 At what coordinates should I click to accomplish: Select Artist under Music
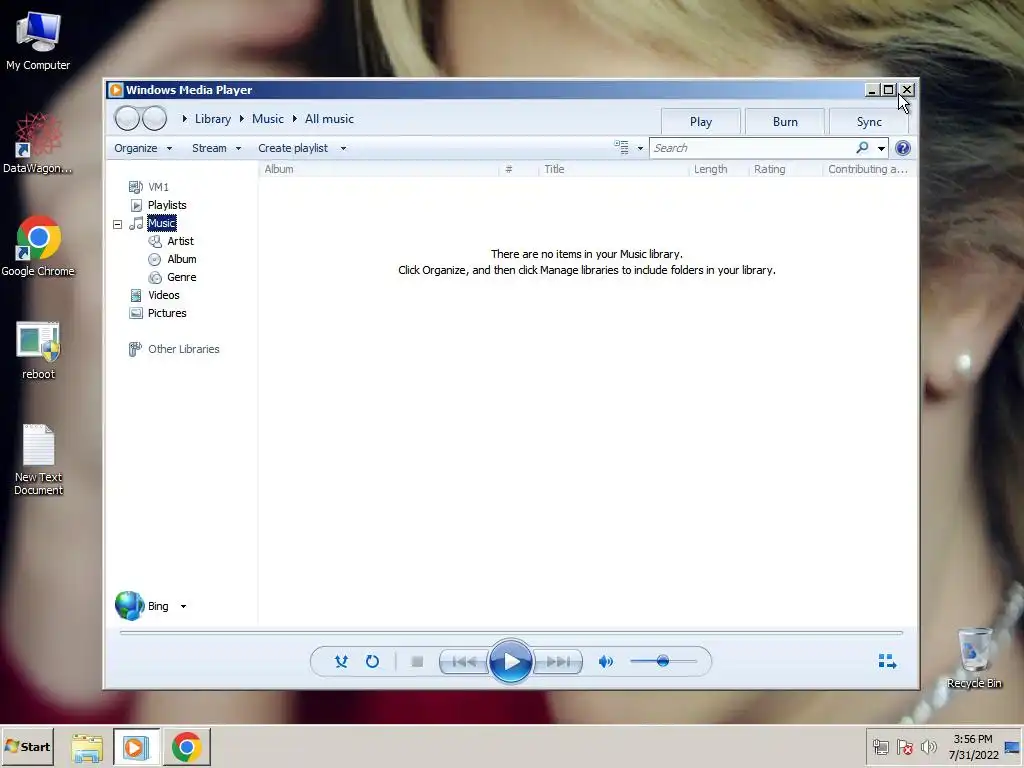pyautogui.click(x=180, y=241)
